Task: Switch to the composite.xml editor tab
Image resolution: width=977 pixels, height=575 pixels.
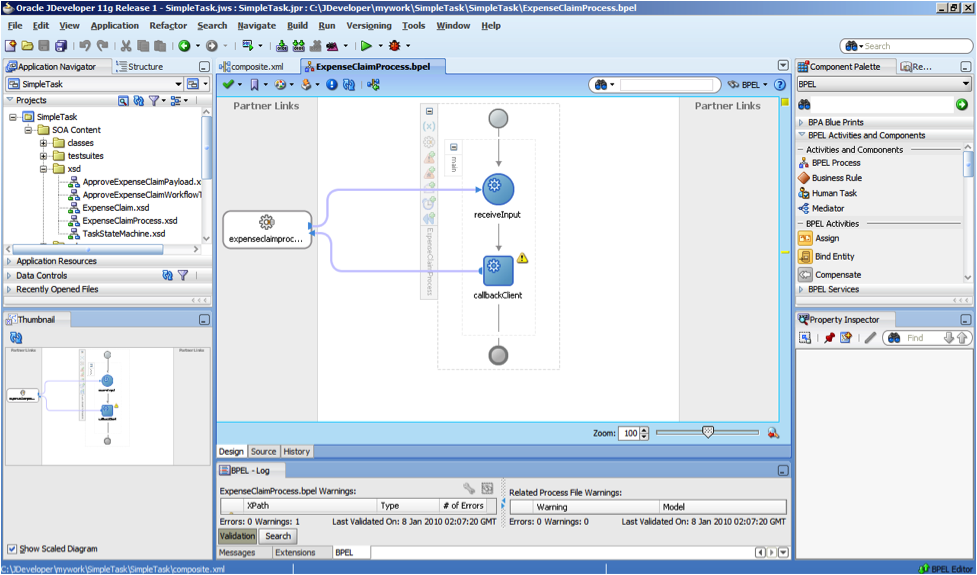Action: (256, 67)
